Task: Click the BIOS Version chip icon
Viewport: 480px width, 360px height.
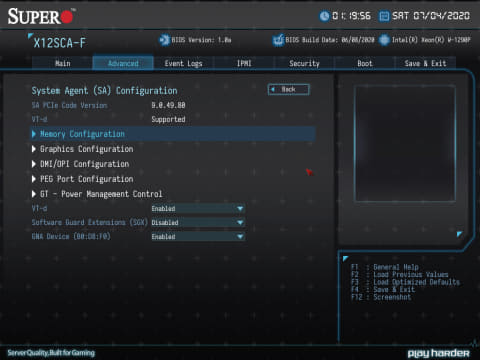Action: click(x=164, y=40)
